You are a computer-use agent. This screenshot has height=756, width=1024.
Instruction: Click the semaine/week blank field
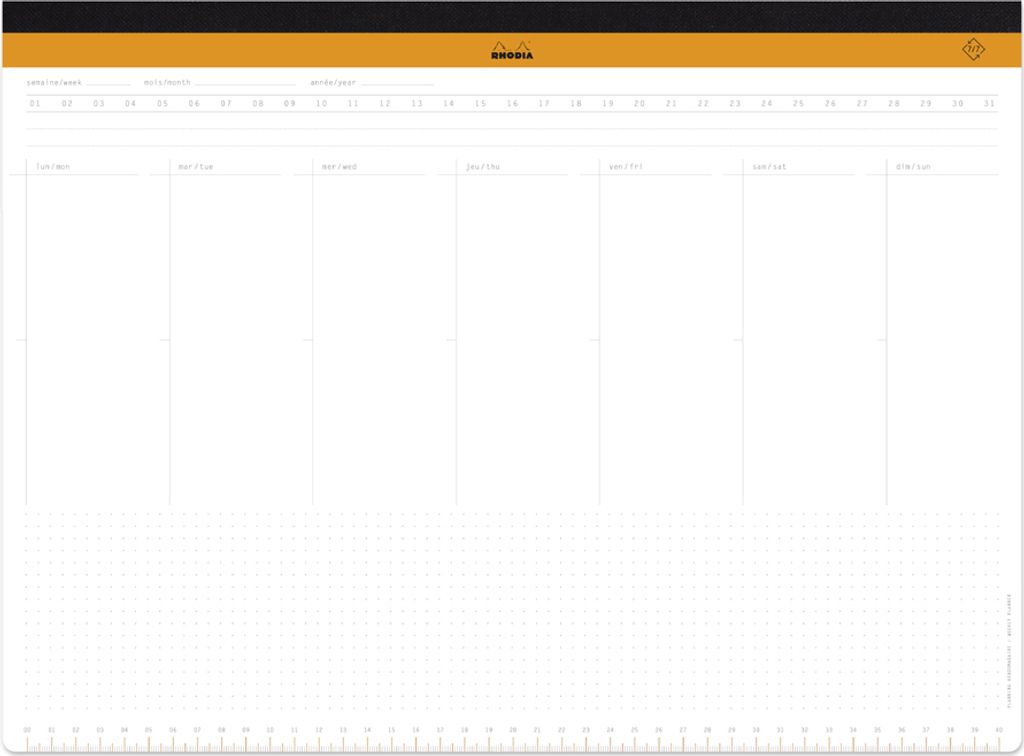pos(108,83)
